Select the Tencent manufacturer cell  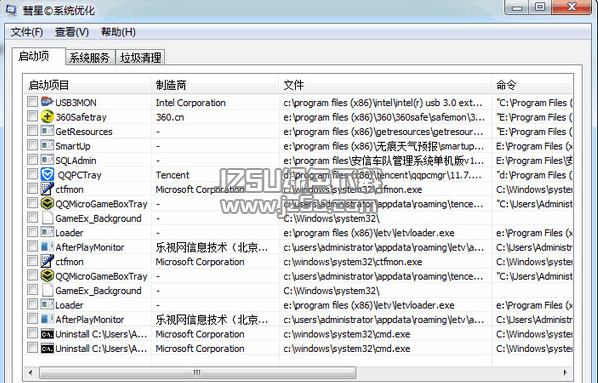tap(172, 175)
